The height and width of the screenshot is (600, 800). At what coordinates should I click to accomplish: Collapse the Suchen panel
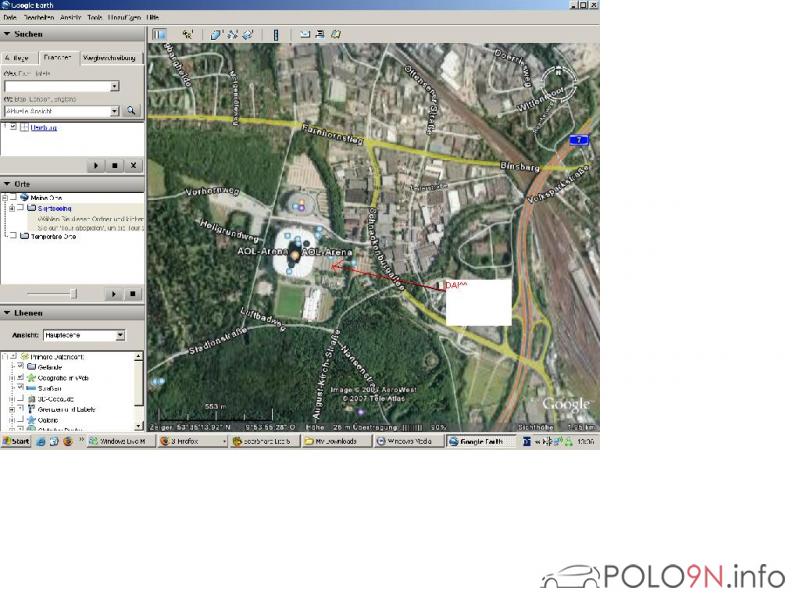coord(7,34)
